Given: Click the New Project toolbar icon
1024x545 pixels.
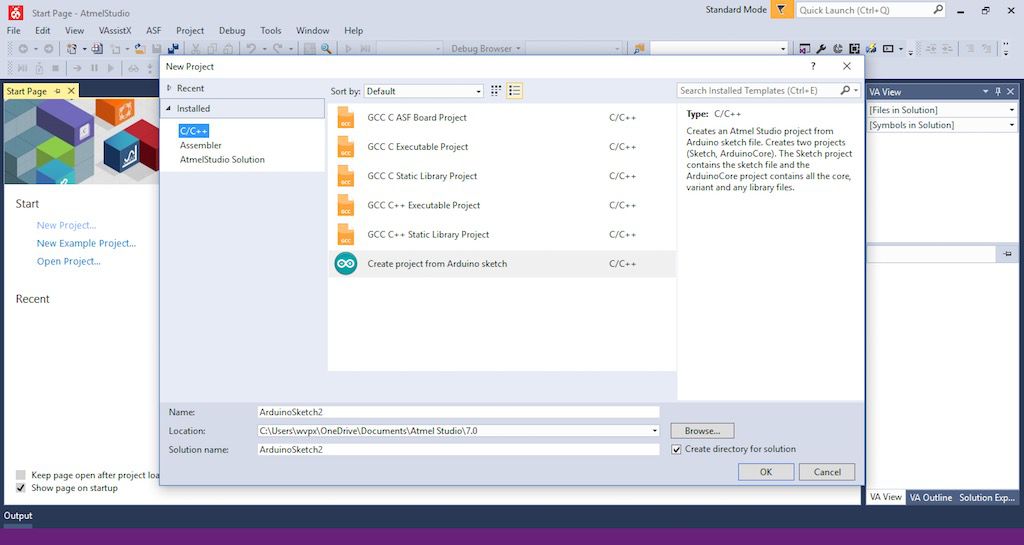Looking at the screenshot, I should click(x=72, y=49).
